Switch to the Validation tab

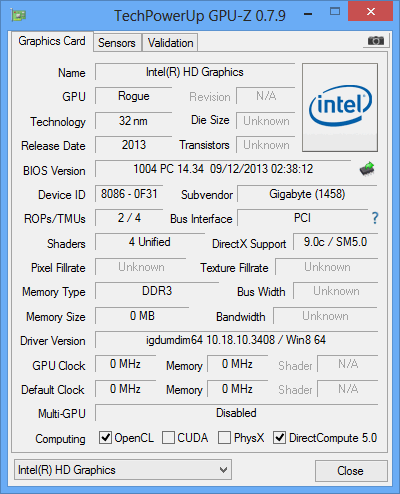(170, 43)
